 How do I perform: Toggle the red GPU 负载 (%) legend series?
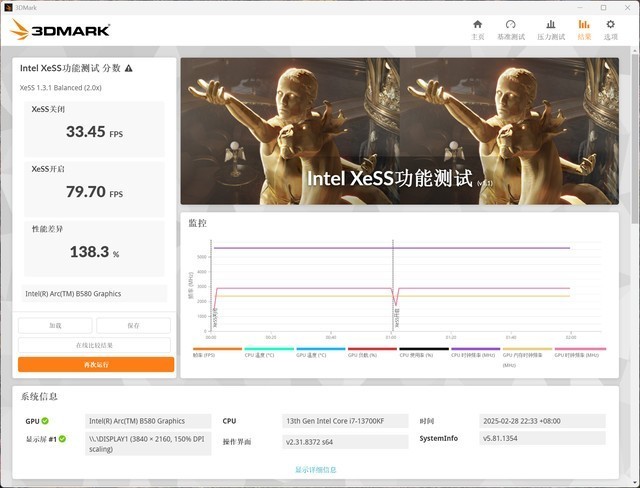(372, 353)
